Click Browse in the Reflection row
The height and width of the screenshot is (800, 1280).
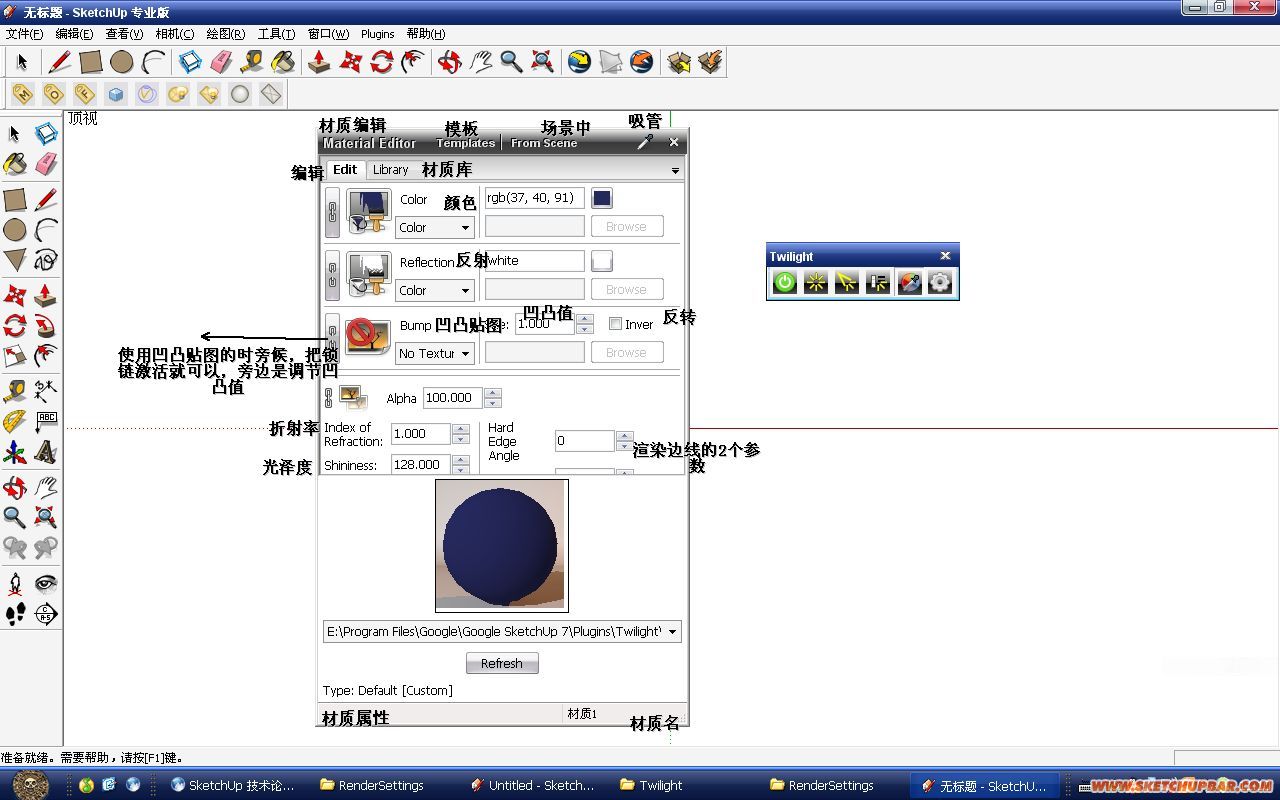click(626, 290)
